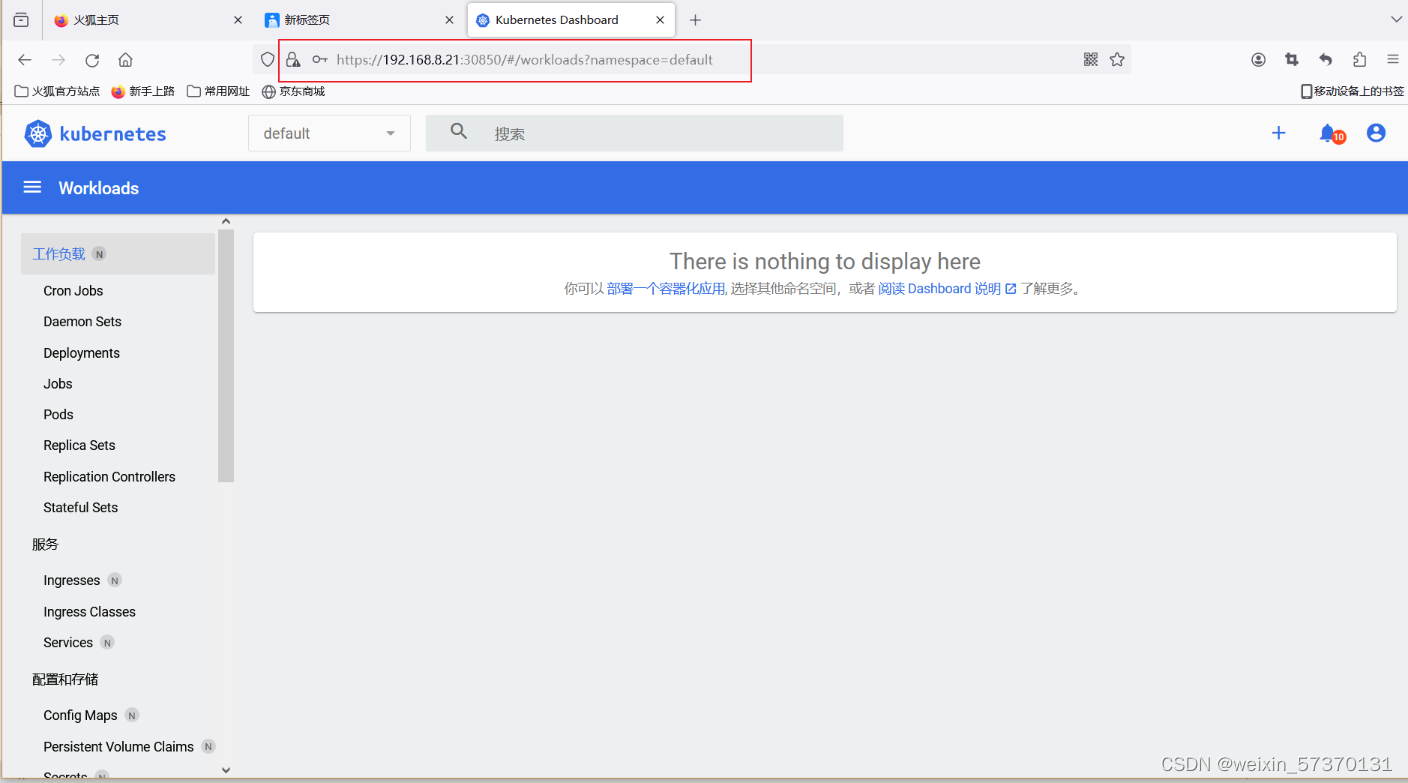Click the sidebar vertical scrollbar thumb

[226, 356]
